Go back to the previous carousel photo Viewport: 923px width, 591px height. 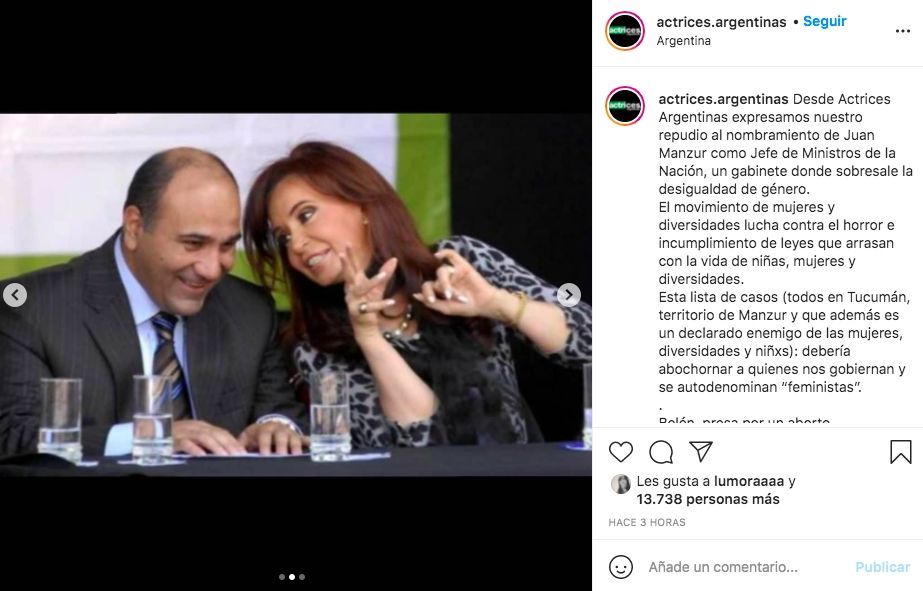[15, 295]
